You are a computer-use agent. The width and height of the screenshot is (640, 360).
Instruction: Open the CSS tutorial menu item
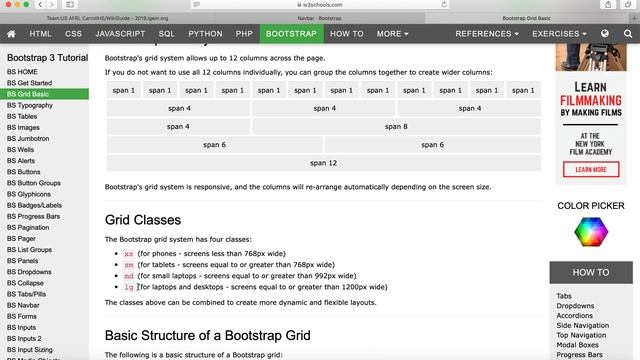click(73, 34)
